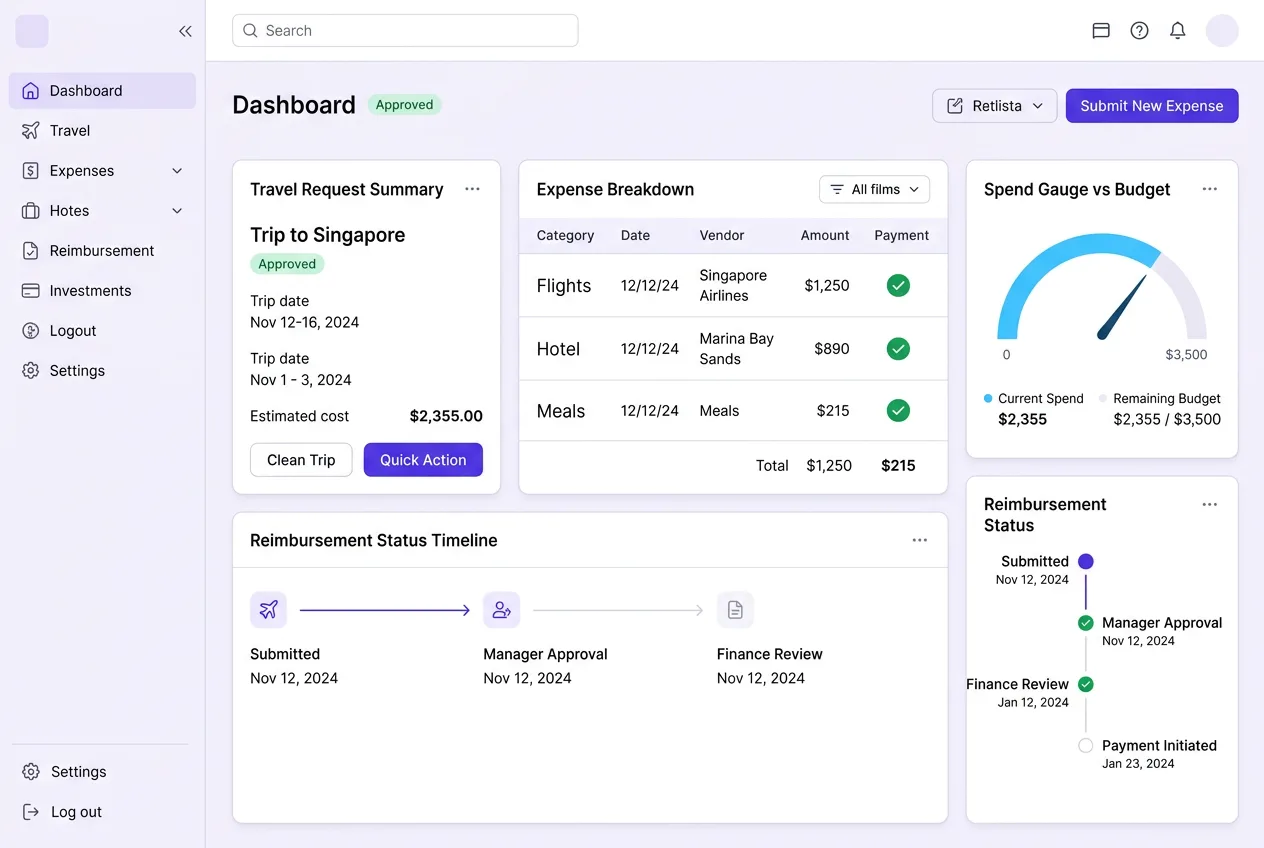Open the All films filter dropdown

coord(875,189)
